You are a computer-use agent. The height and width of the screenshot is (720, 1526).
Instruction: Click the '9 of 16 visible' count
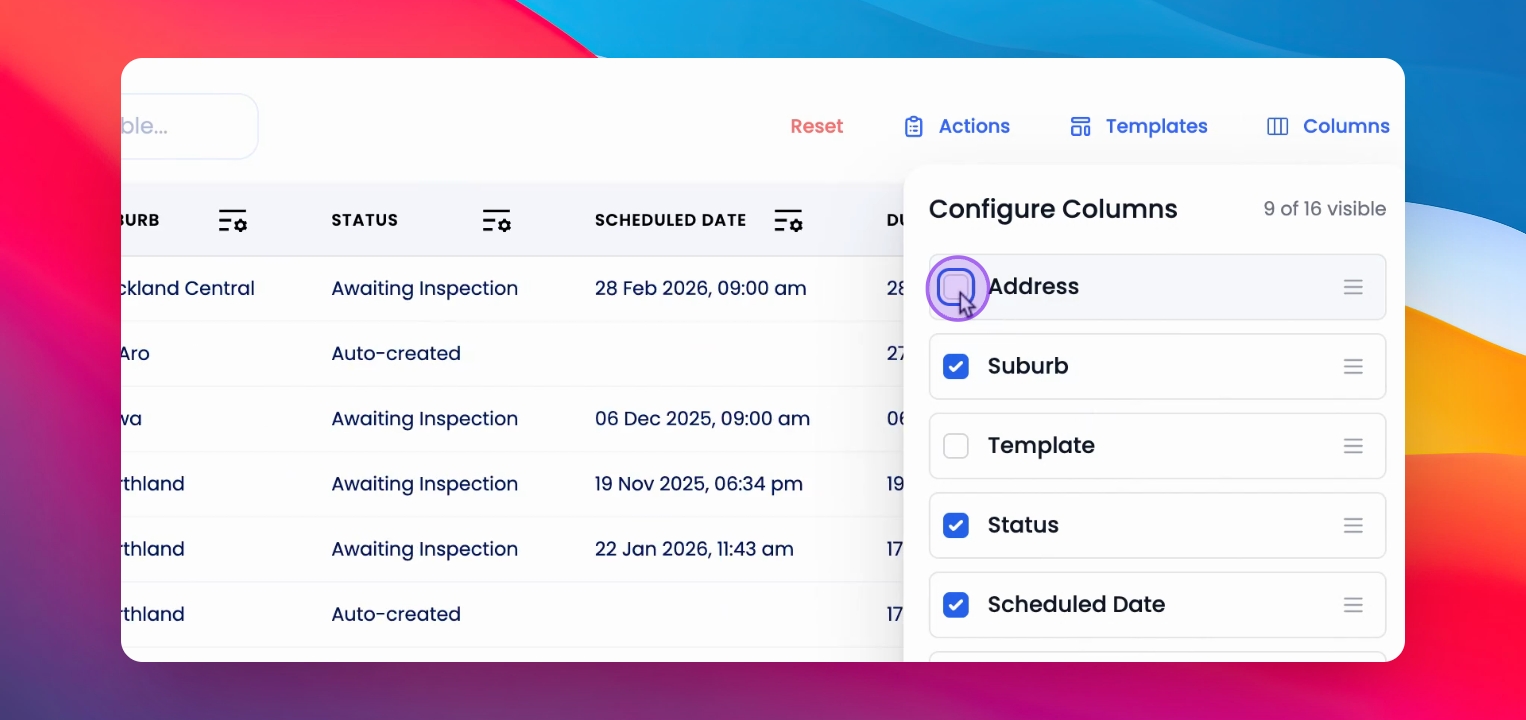[1325, 209]
